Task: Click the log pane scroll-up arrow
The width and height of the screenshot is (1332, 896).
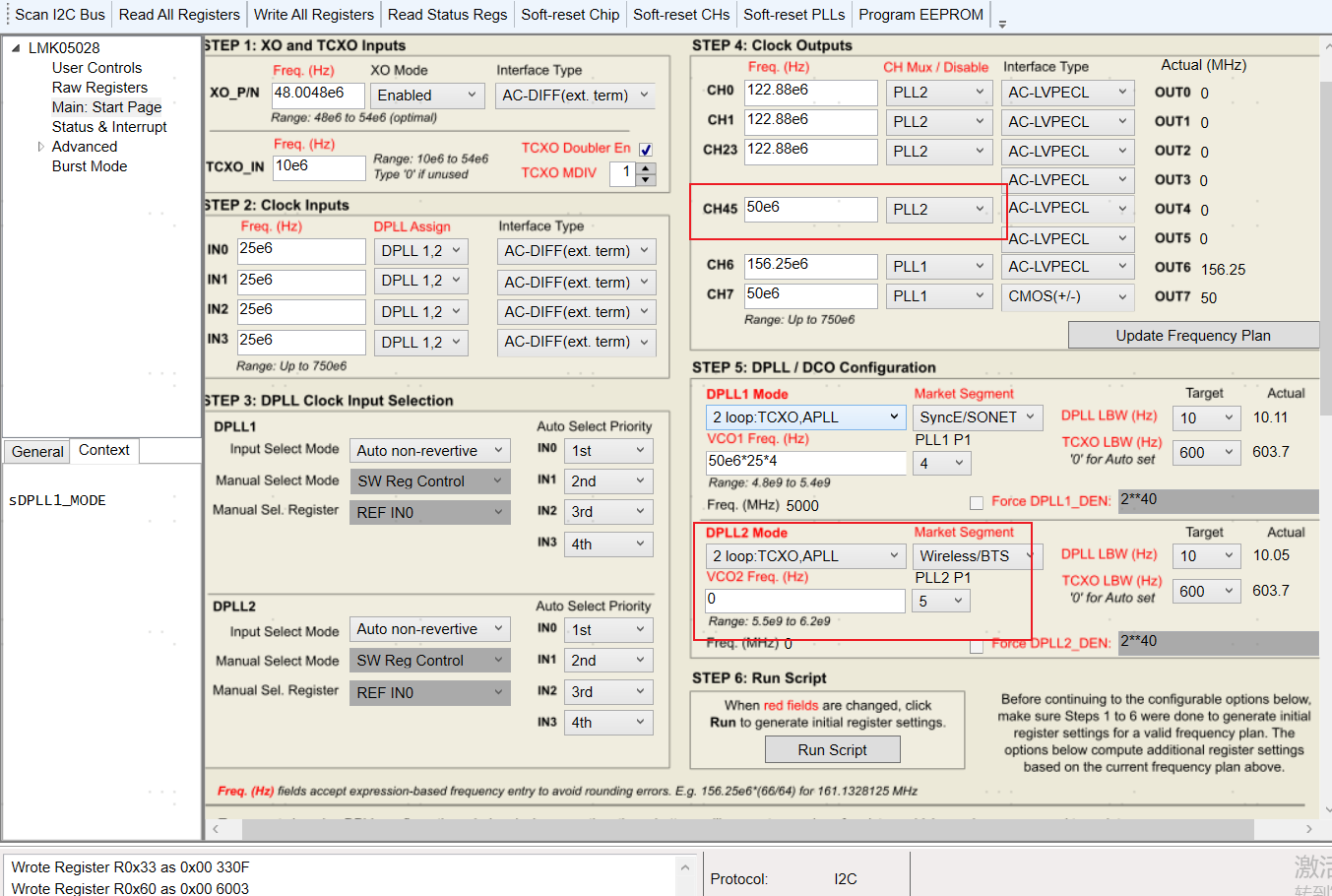Action: point(684,867)
